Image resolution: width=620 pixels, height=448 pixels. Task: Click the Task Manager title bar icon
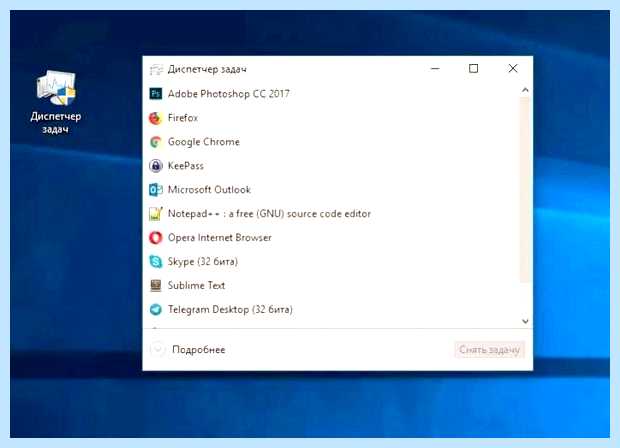pyautogui.click(x=156, y=70)
